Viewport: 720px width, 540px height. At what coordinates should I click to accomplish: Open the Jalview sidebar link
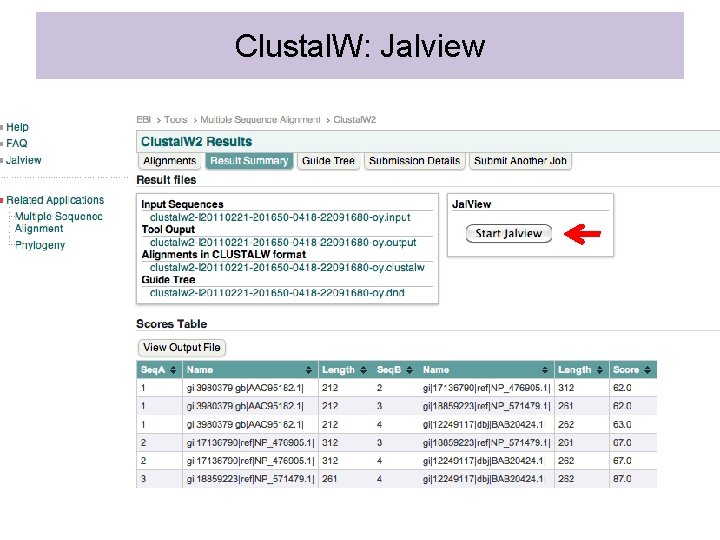pyautogui.click(x=24, y=160)
